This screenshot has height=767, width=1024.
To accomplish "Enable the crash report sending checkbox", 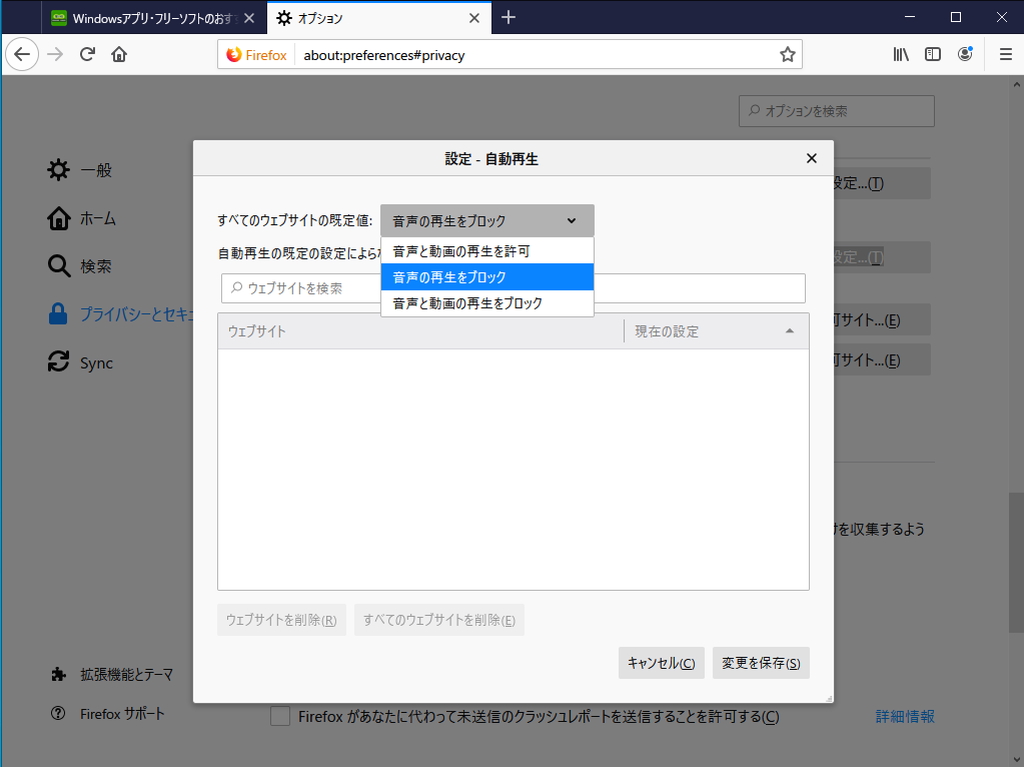I will click(x=280, y=716).
